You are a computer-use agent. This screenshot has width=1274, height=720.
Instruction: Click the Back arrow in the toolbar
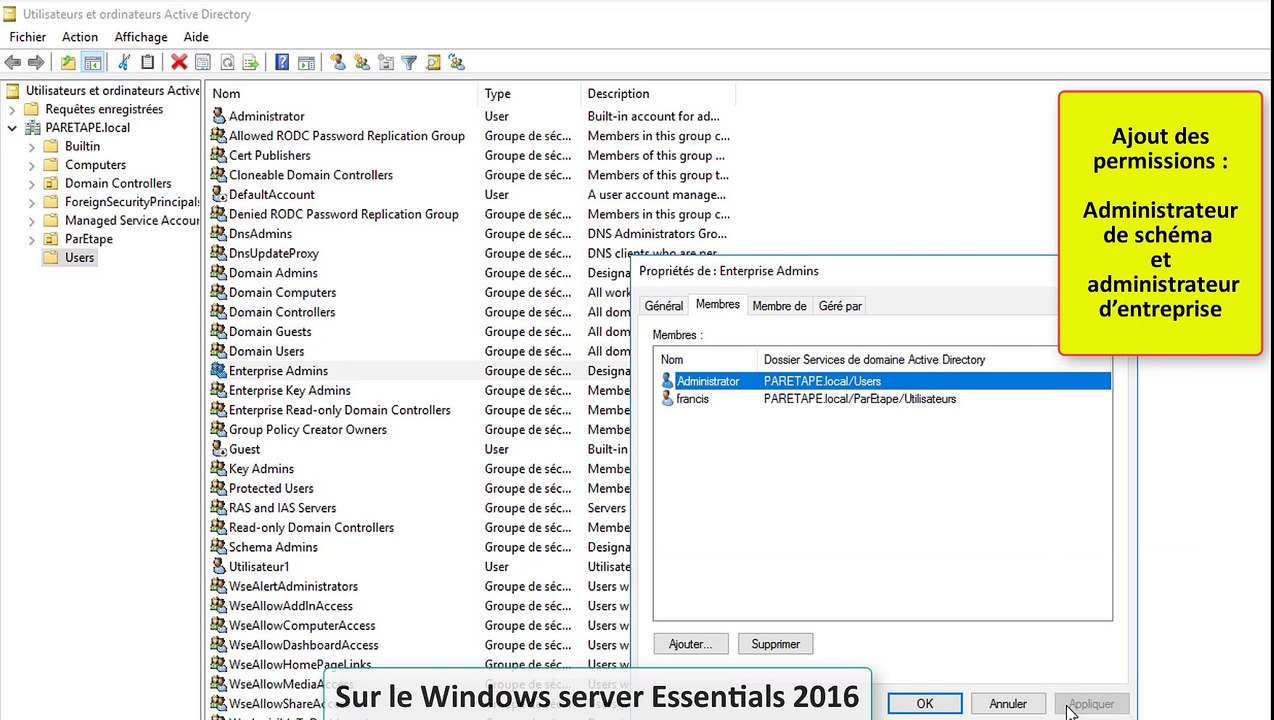point(13,62)
